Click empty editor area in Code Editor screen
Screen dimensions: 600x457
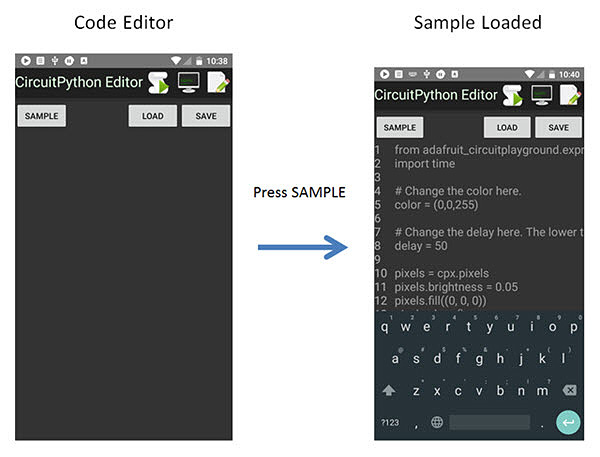[124, 280]
